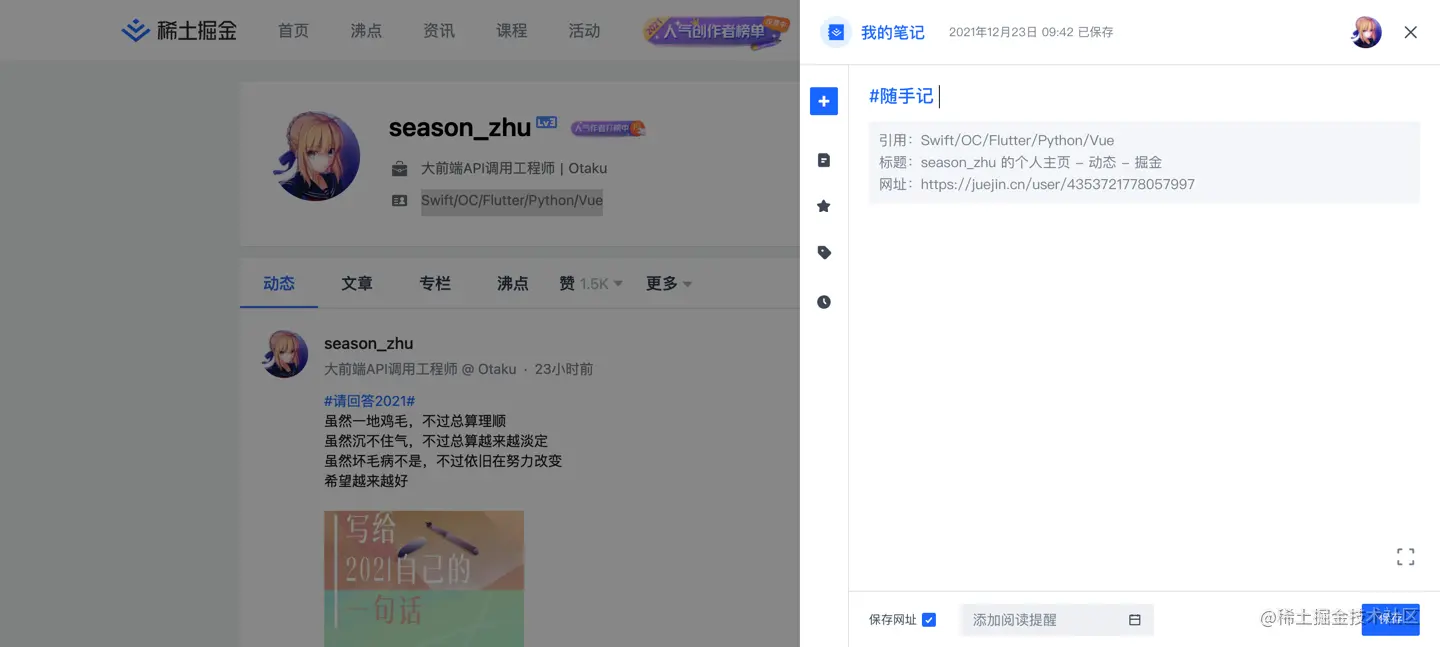Click the juejin.cn user URL text in note

[x=1057, y=184]
